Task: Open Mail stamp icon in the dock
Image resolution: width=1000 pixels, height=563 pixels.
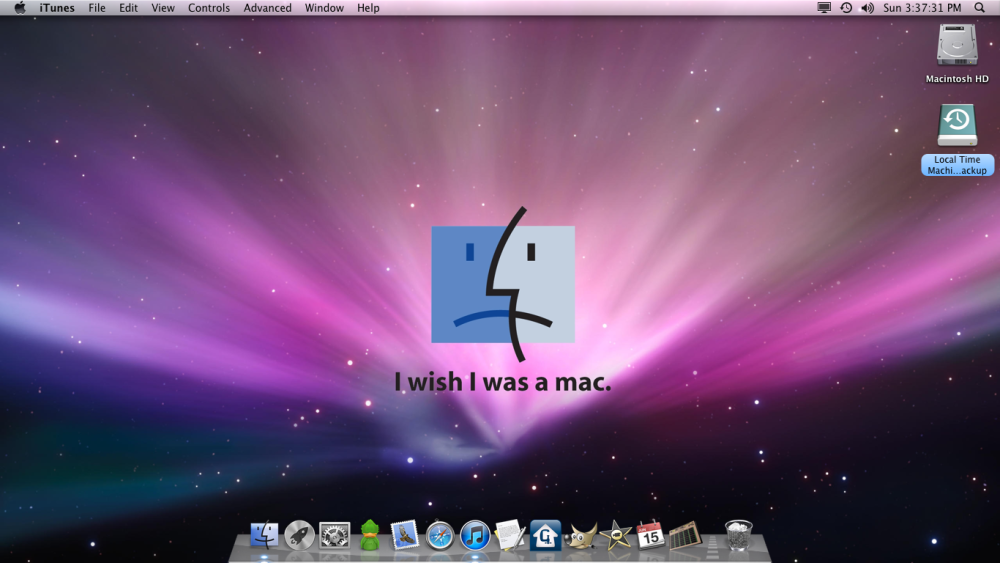Action: (x=404, y=535)
